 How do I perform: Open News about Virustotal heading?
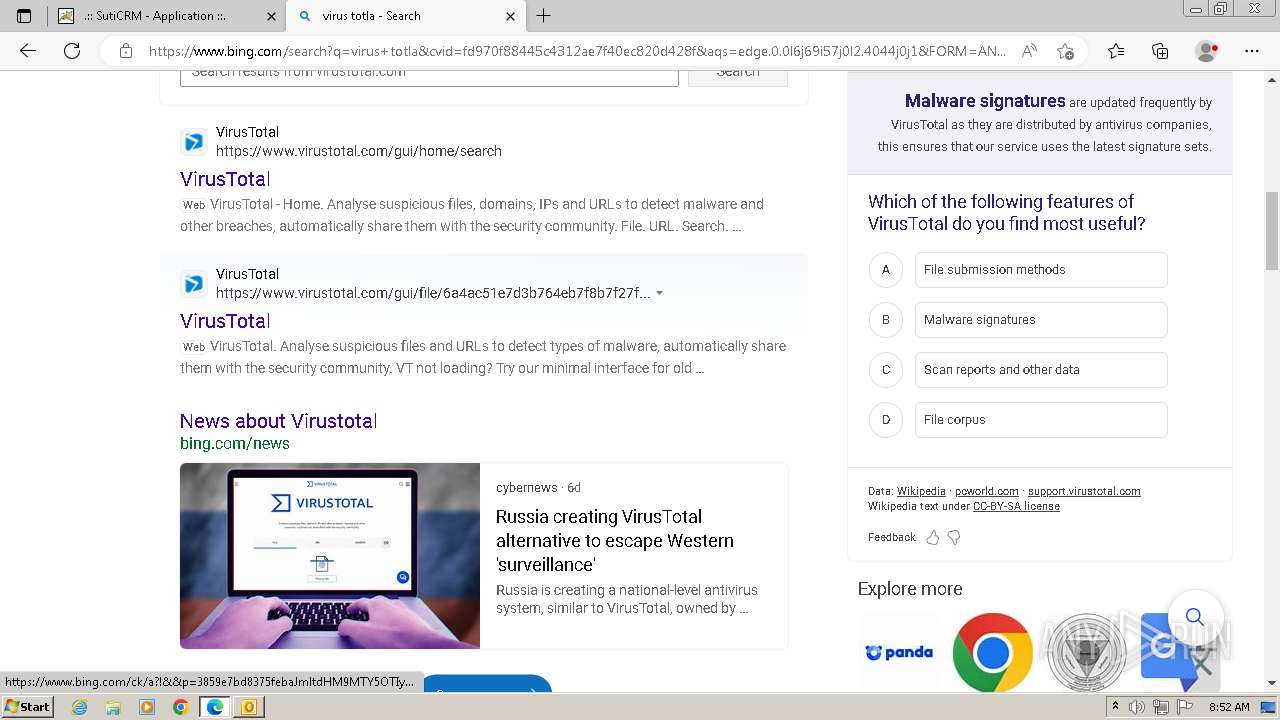pyautogui.click(x=278, y=421)
